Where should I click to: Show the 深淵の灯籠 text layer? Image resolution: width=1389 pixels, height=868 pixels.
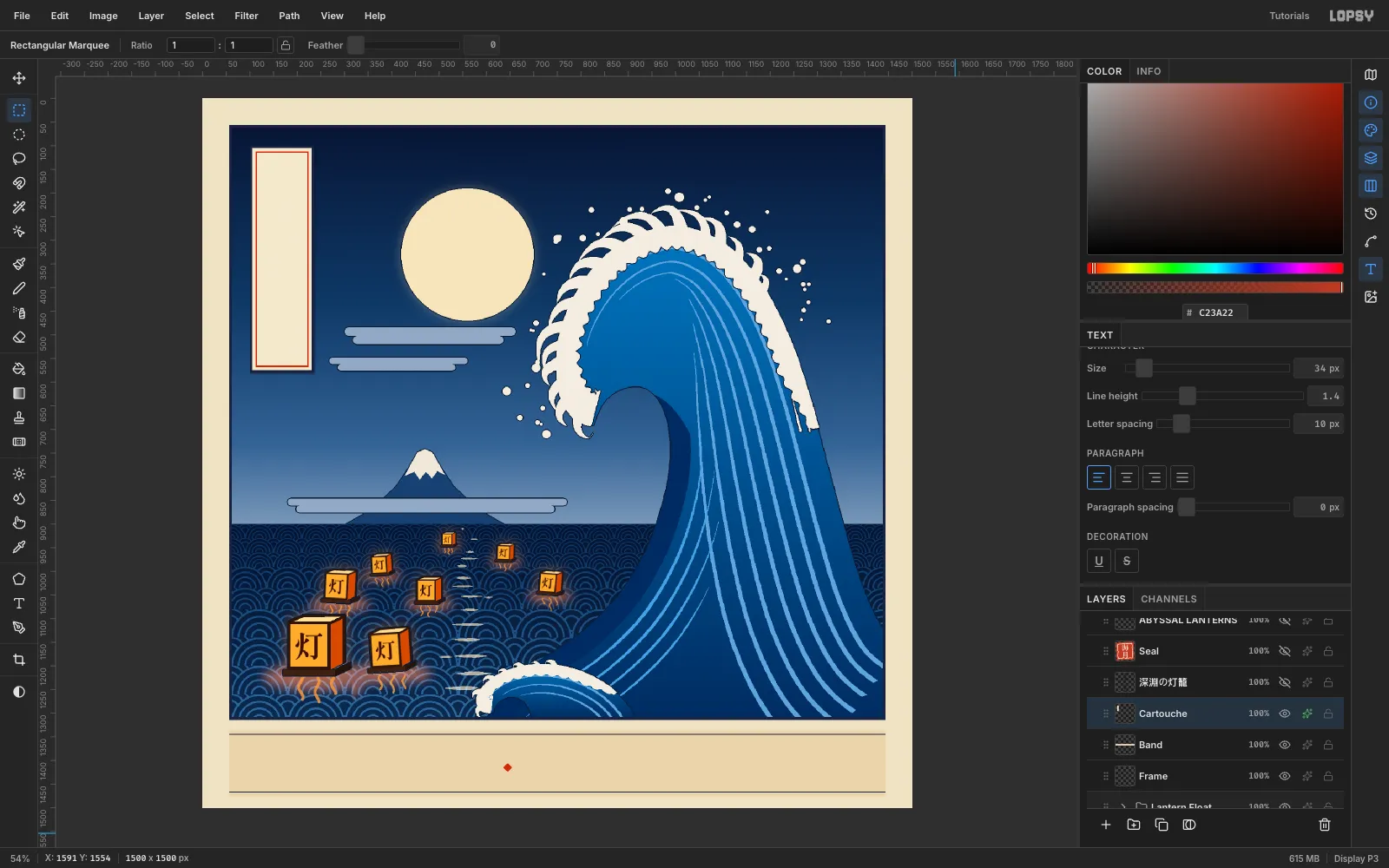pos(1285,682)
